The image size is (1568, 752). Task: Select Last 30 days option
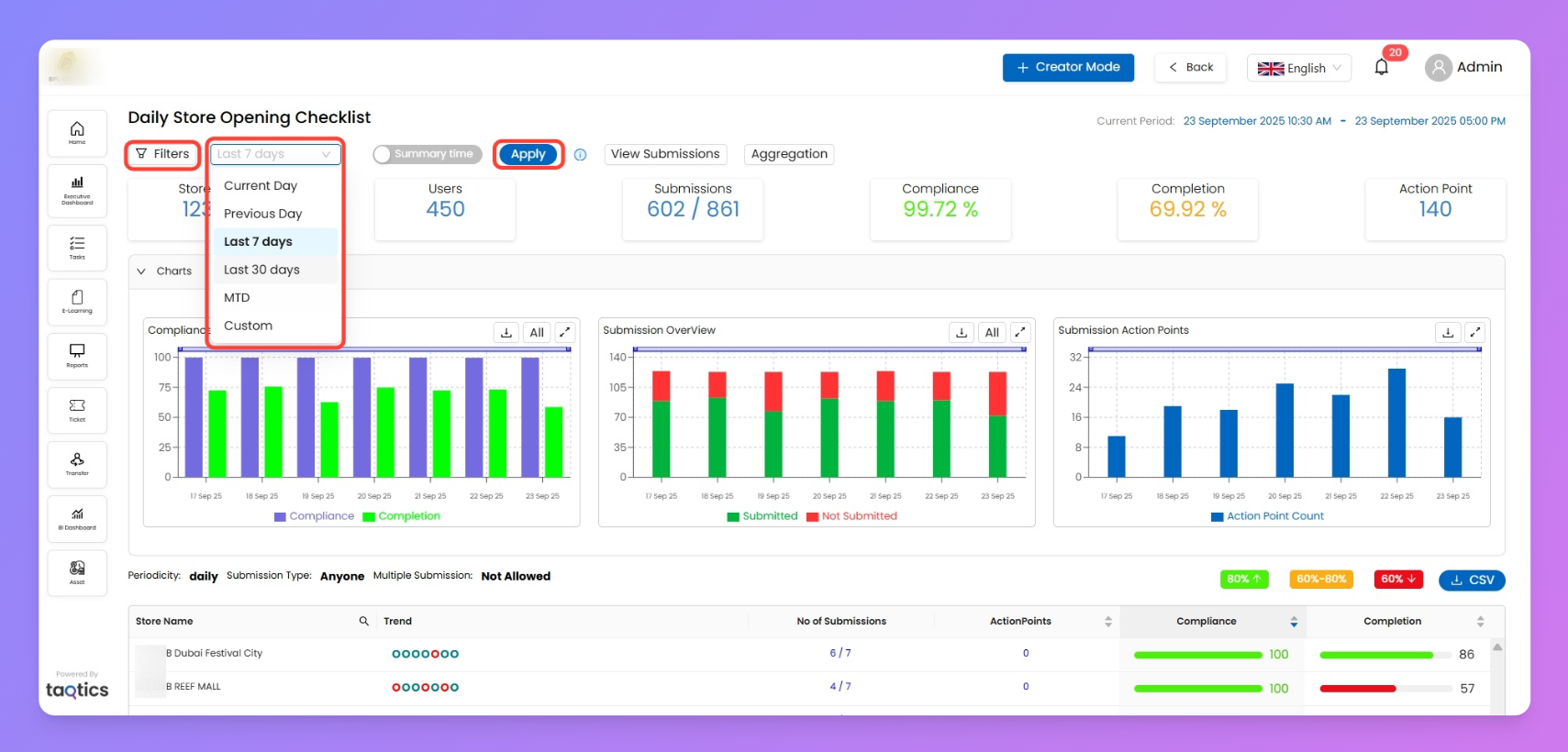261,270
